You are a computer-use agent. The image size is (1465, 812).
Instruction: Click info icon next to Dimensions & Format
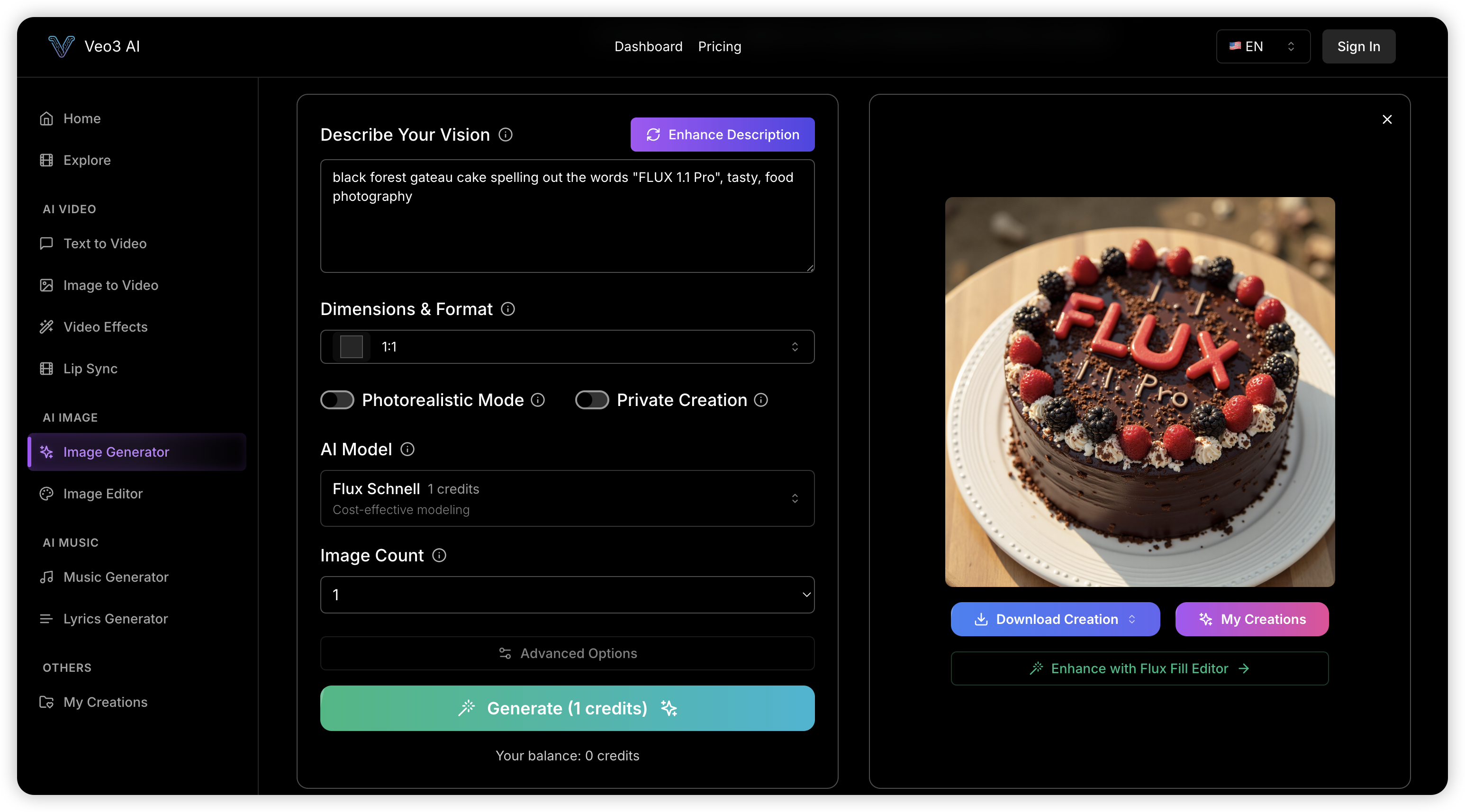507,309
